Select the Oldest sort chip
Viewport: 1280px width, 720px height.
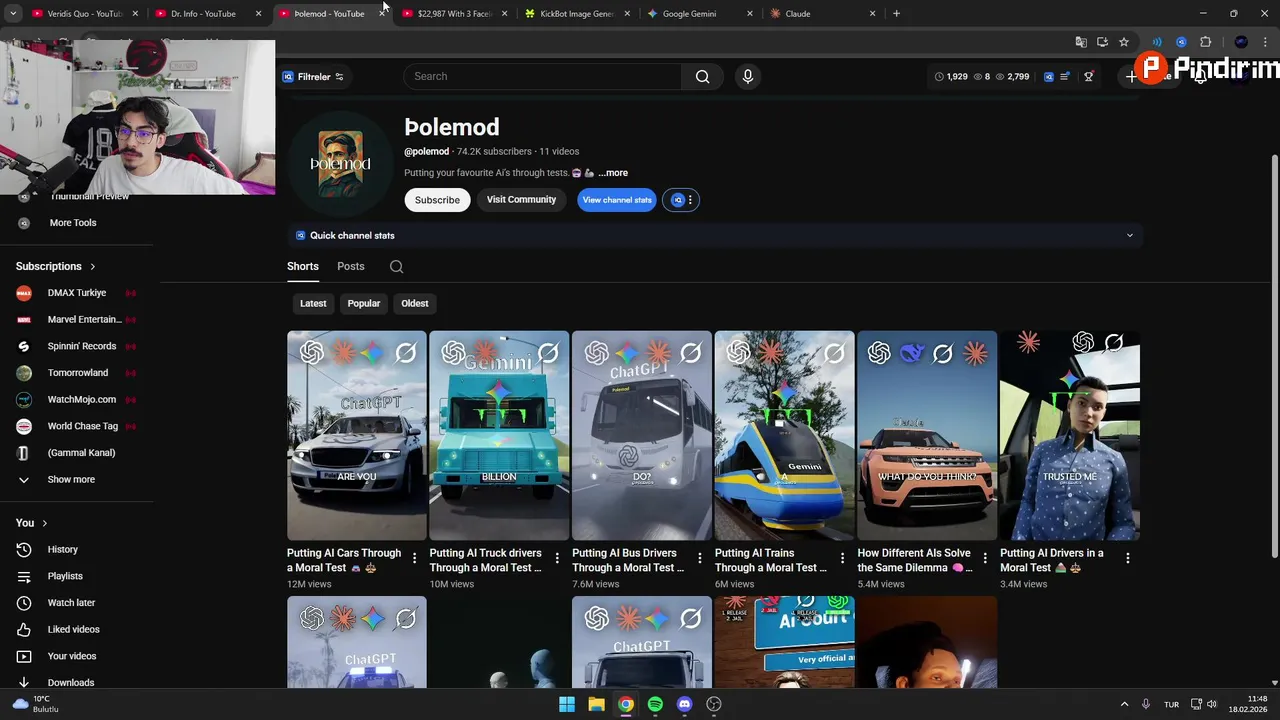[415, 303]
